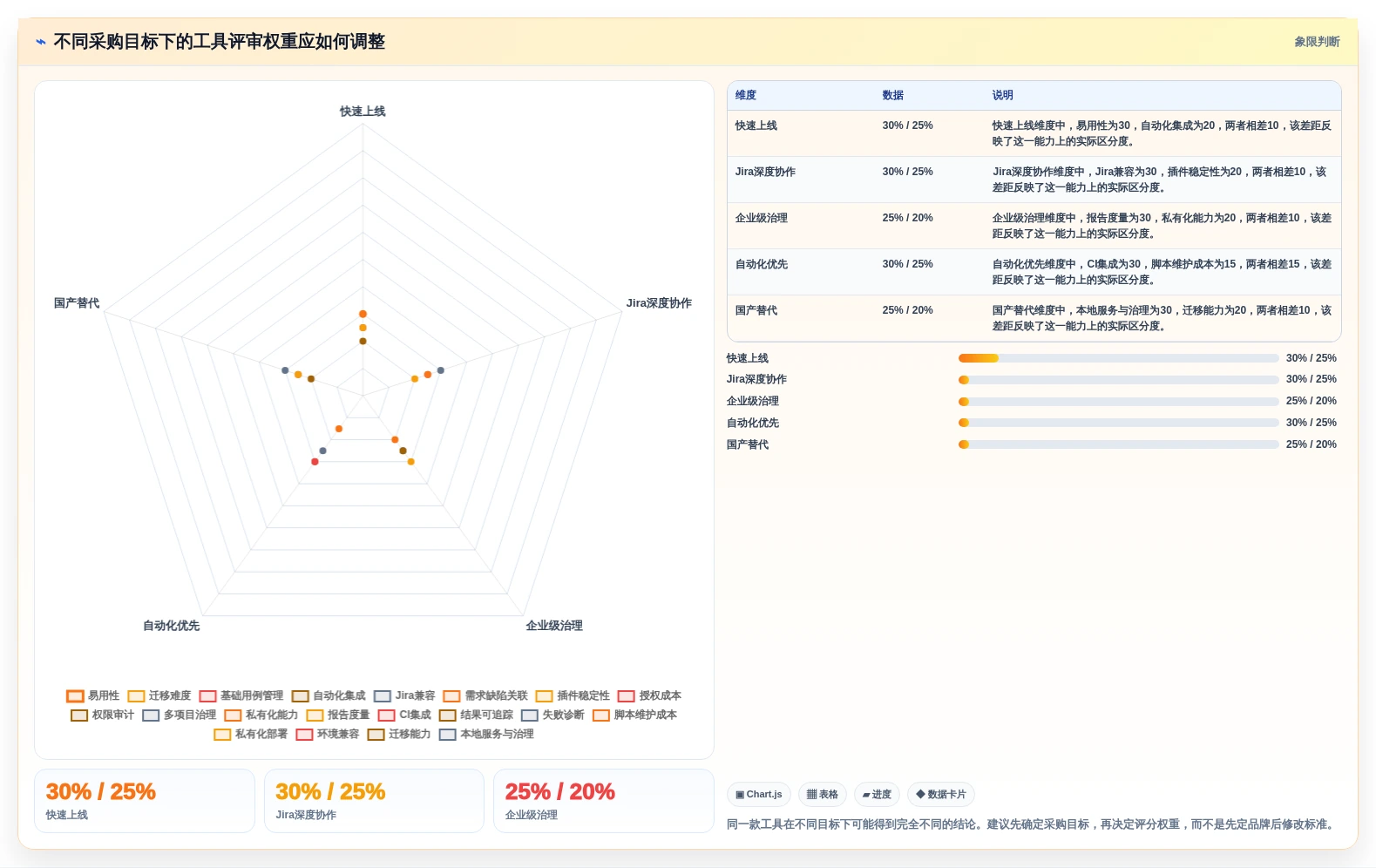Hide the 本地服务与治理 dataset in the legend

click(x=486, y=734)
